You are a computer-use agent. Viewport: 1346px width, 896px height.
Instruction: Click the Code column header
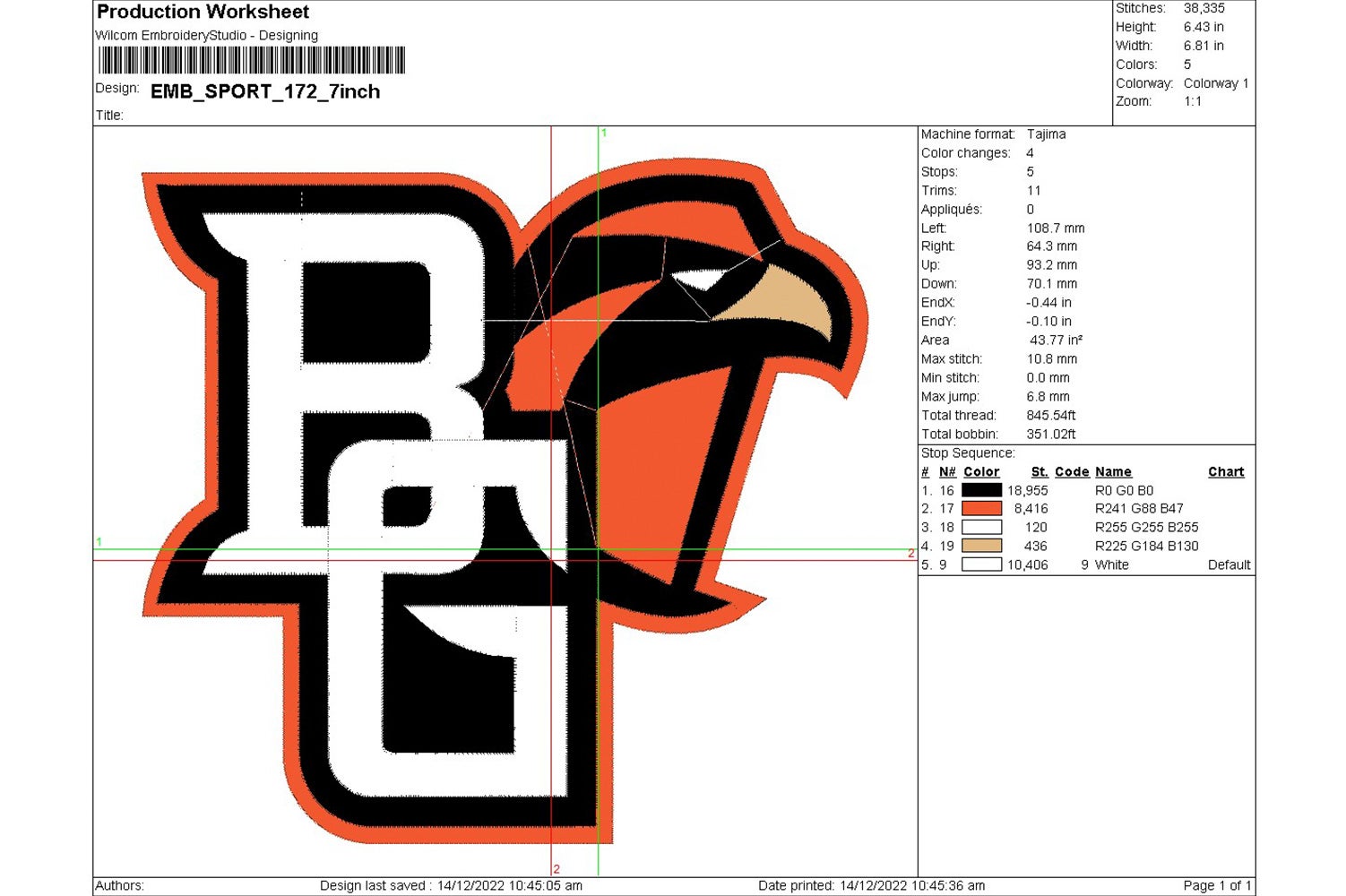click(1072, 472)
